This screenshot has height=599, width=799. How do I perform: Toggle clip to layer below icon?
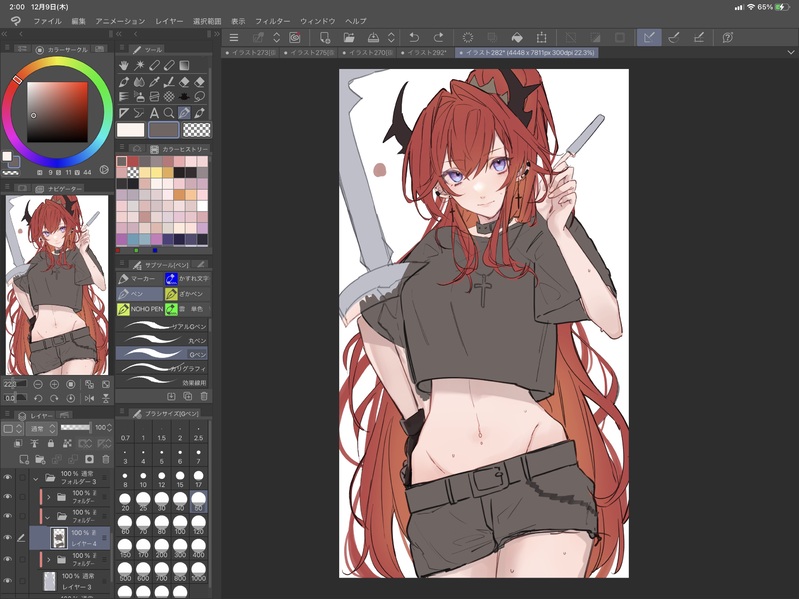[18, 444]
